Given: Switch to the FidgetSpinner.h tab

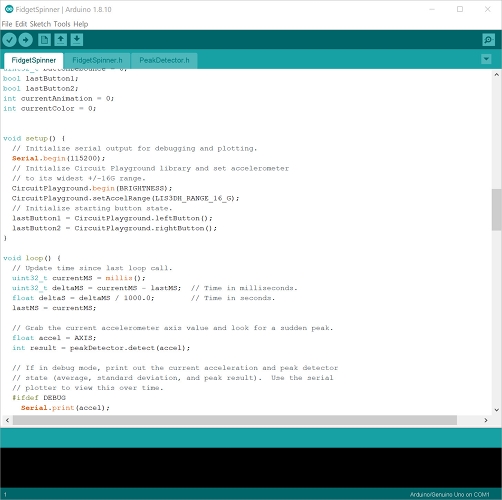Looking at the screenshot, I should click(97, 60).
